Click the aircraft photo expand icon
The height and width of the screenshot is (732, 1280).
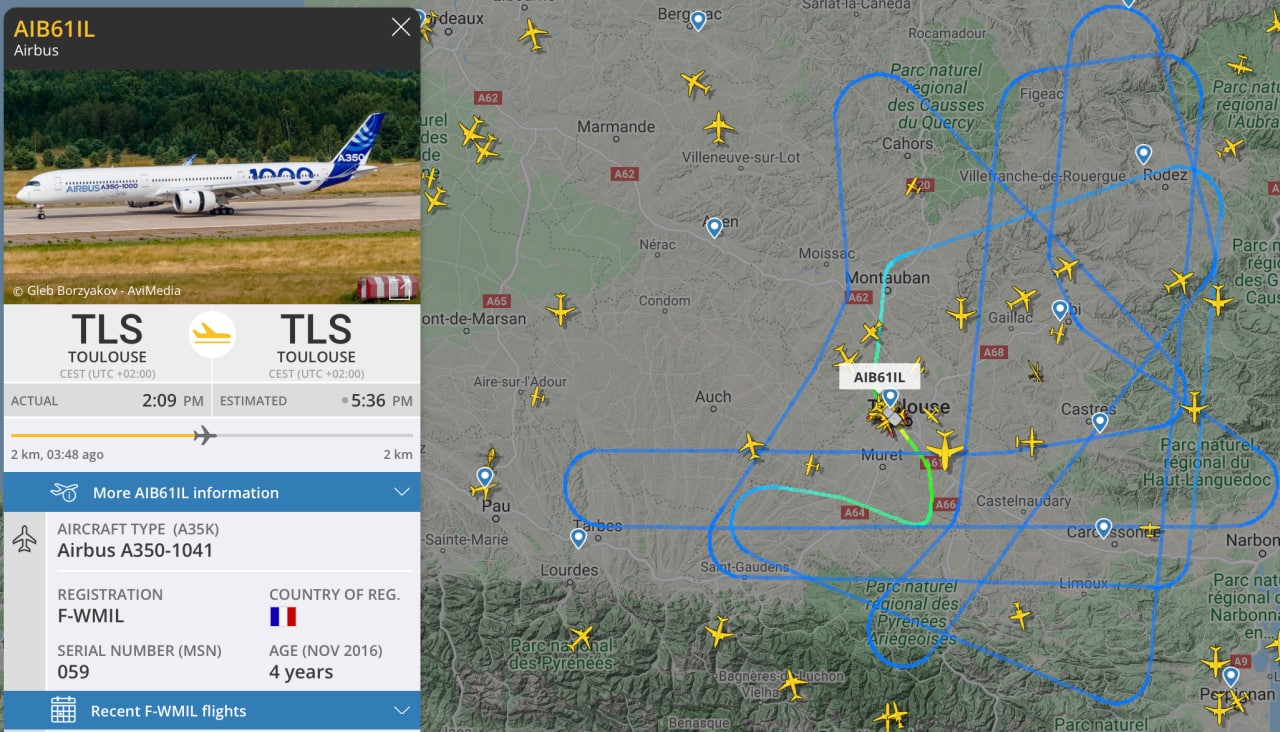[400, 290]
